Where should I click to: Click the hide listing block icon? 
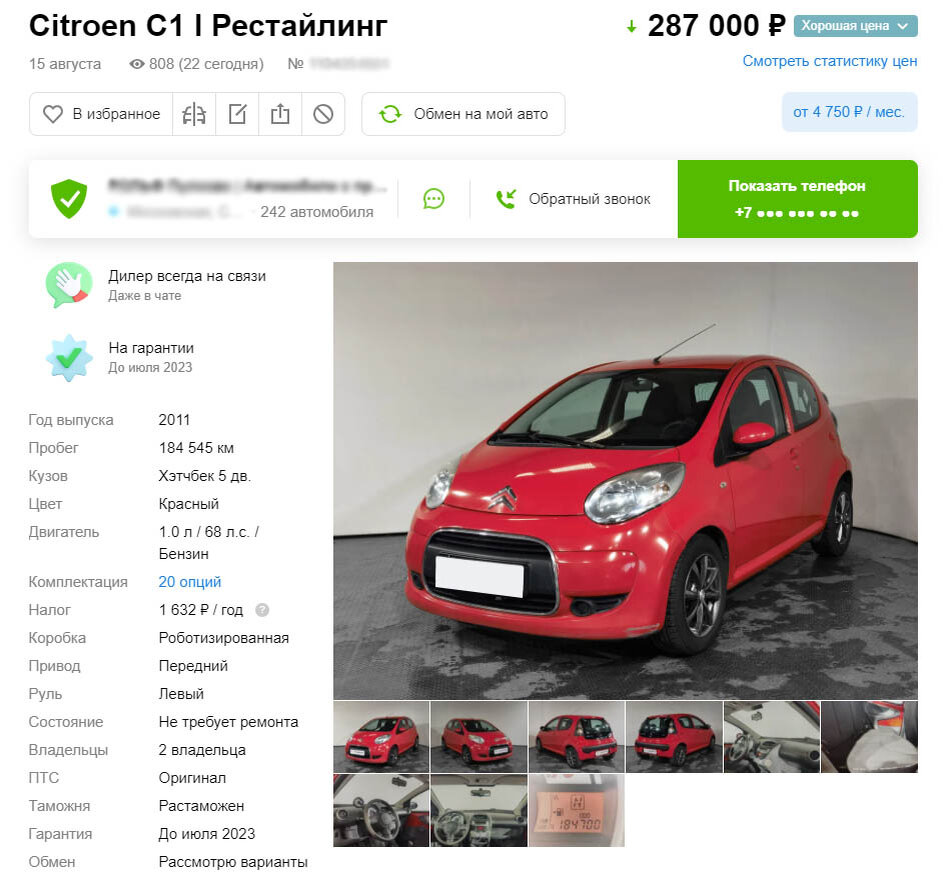323,114
